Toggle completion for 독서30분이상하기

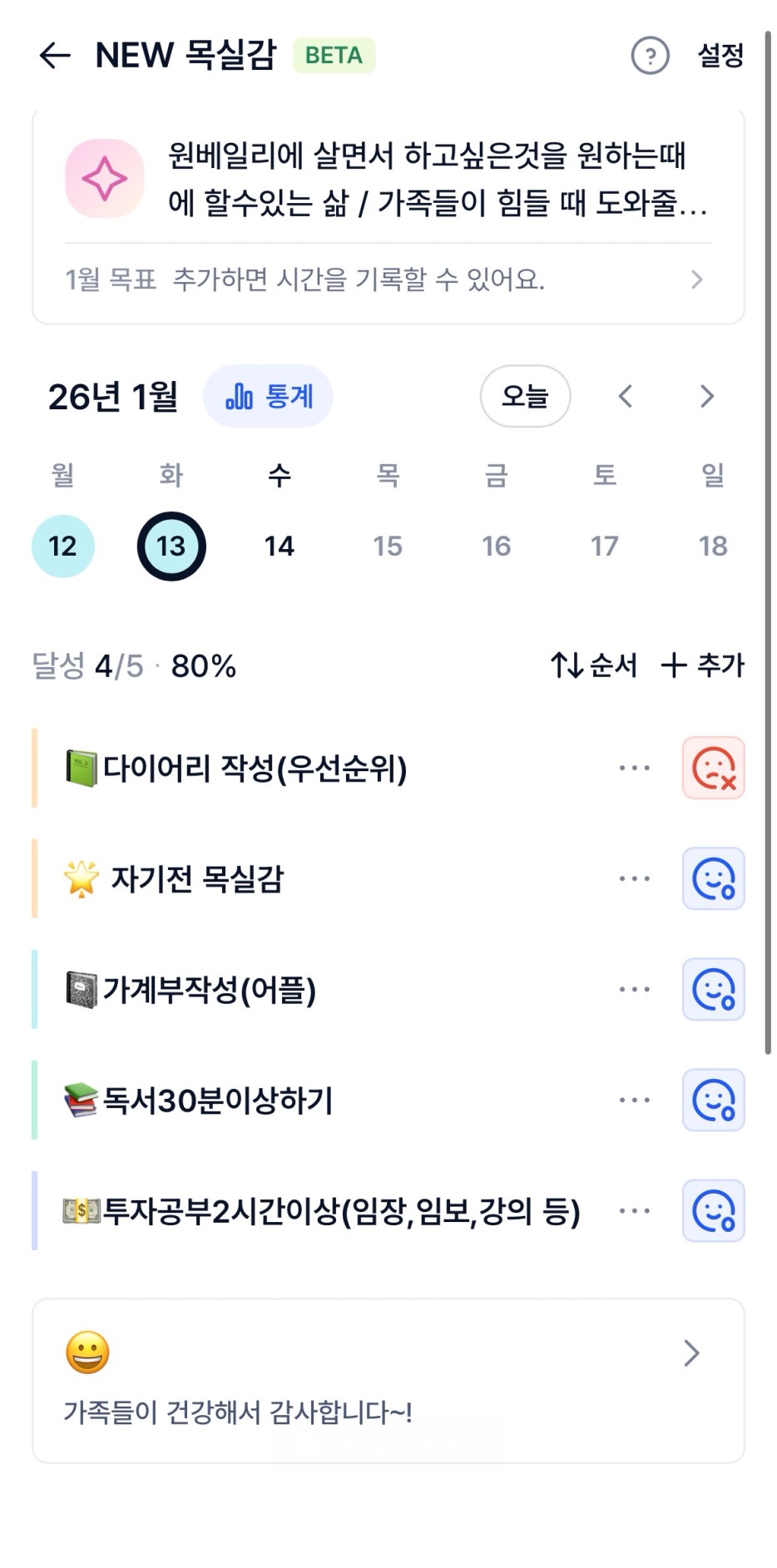tap(713, 1100)
